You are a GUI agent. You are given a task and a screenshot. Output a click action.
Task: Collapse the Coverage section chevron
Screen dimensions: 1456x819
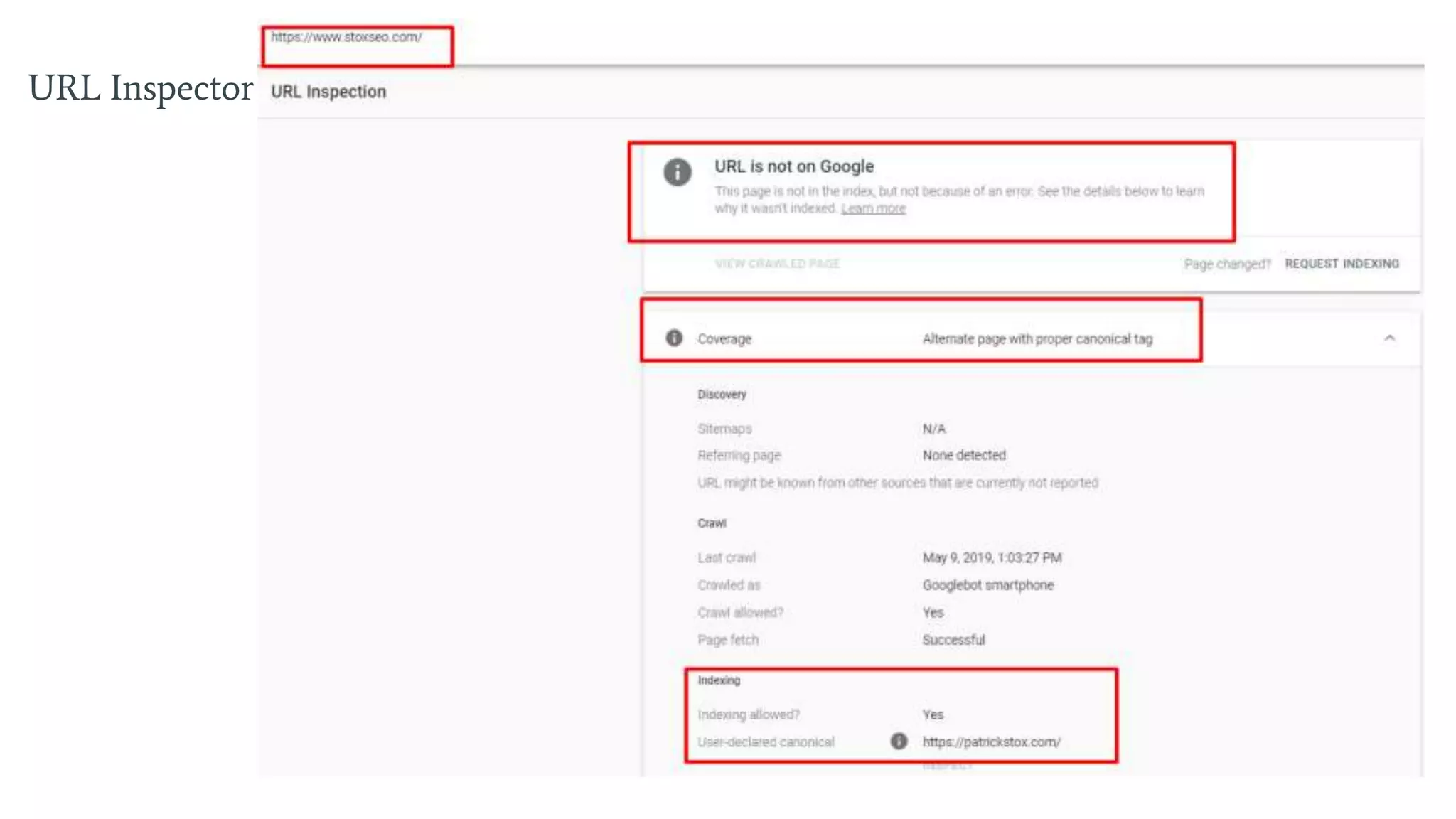1389,338
